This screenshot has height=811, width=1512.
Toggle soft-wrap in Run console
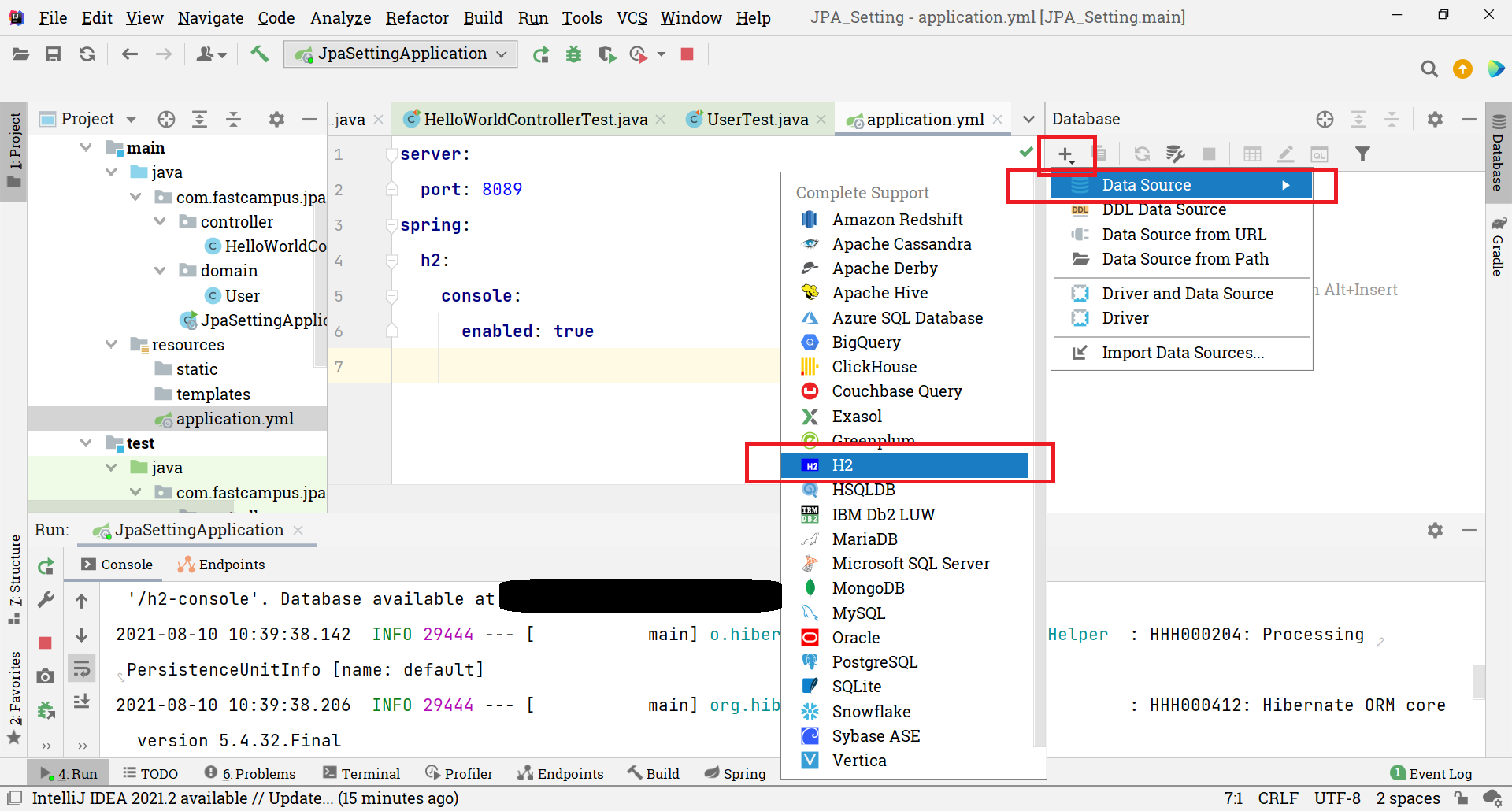tap(81, 669)
